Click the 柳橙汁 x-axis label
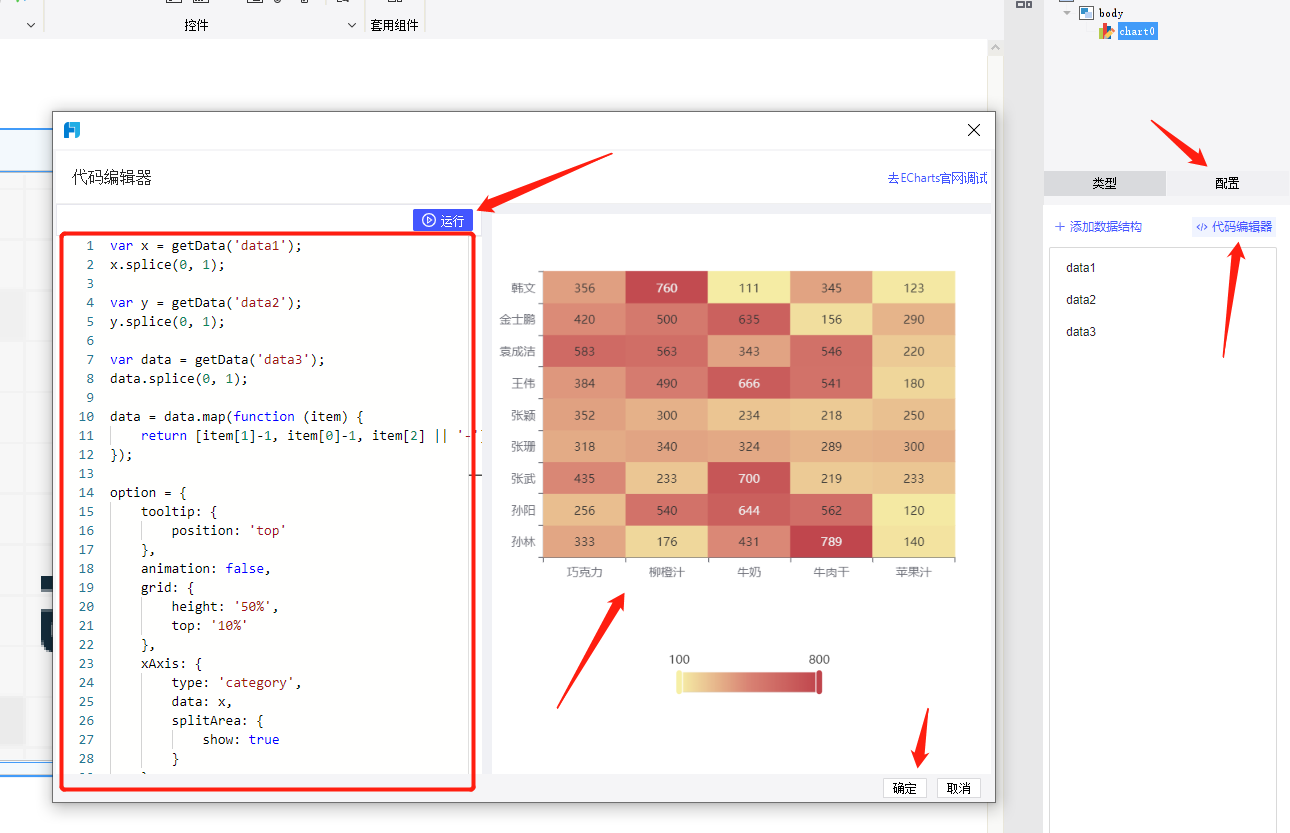The height and width of the screenshot is (833, 1290). click(x=667, y=573)
